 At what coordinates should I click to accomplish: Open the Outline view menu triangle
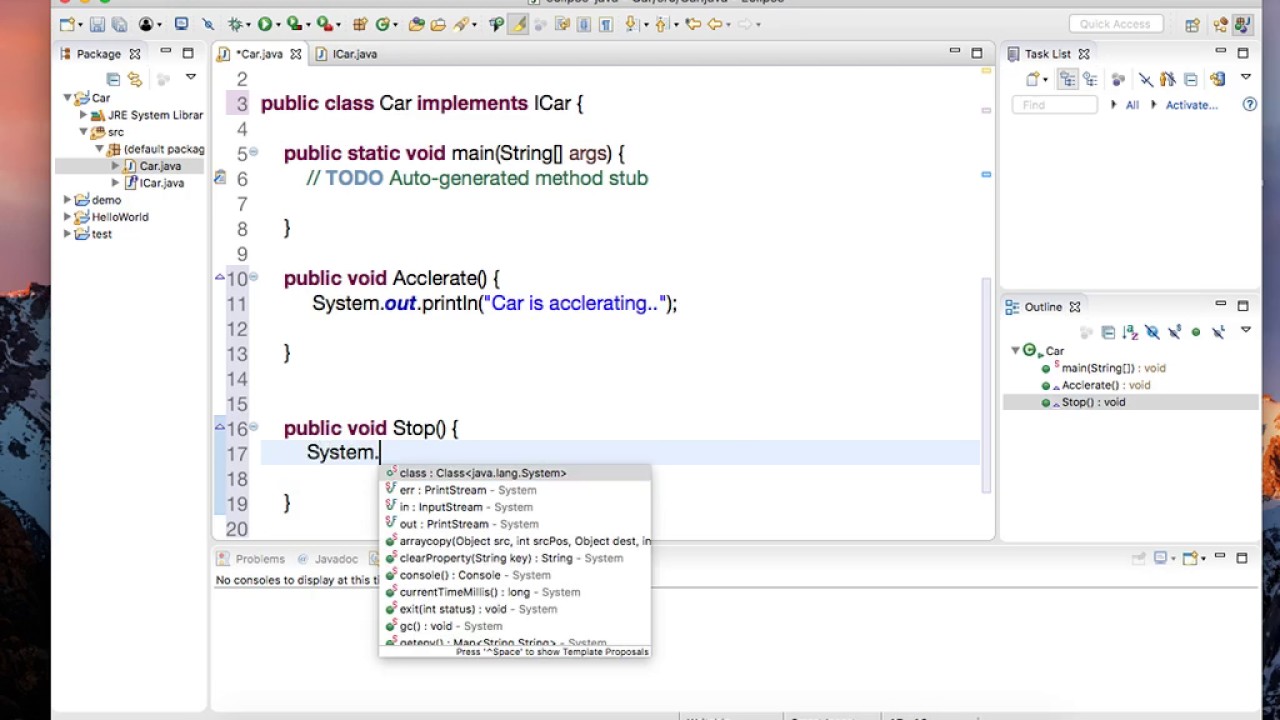[1245, 330]
